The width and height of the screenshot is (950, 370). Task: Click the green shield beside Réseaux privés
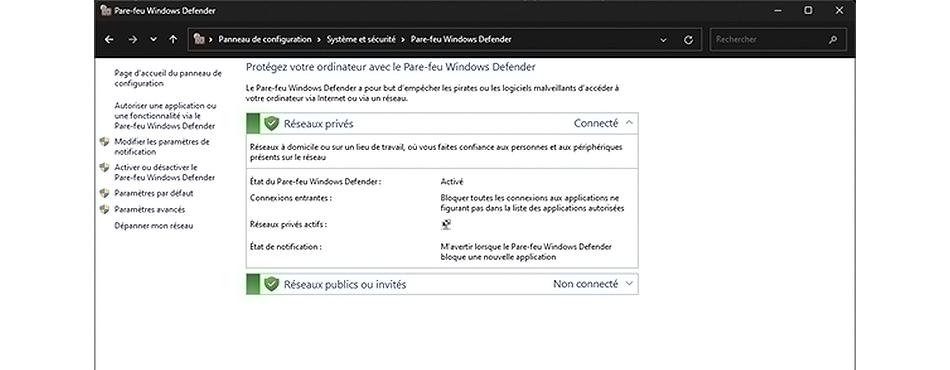271,124
